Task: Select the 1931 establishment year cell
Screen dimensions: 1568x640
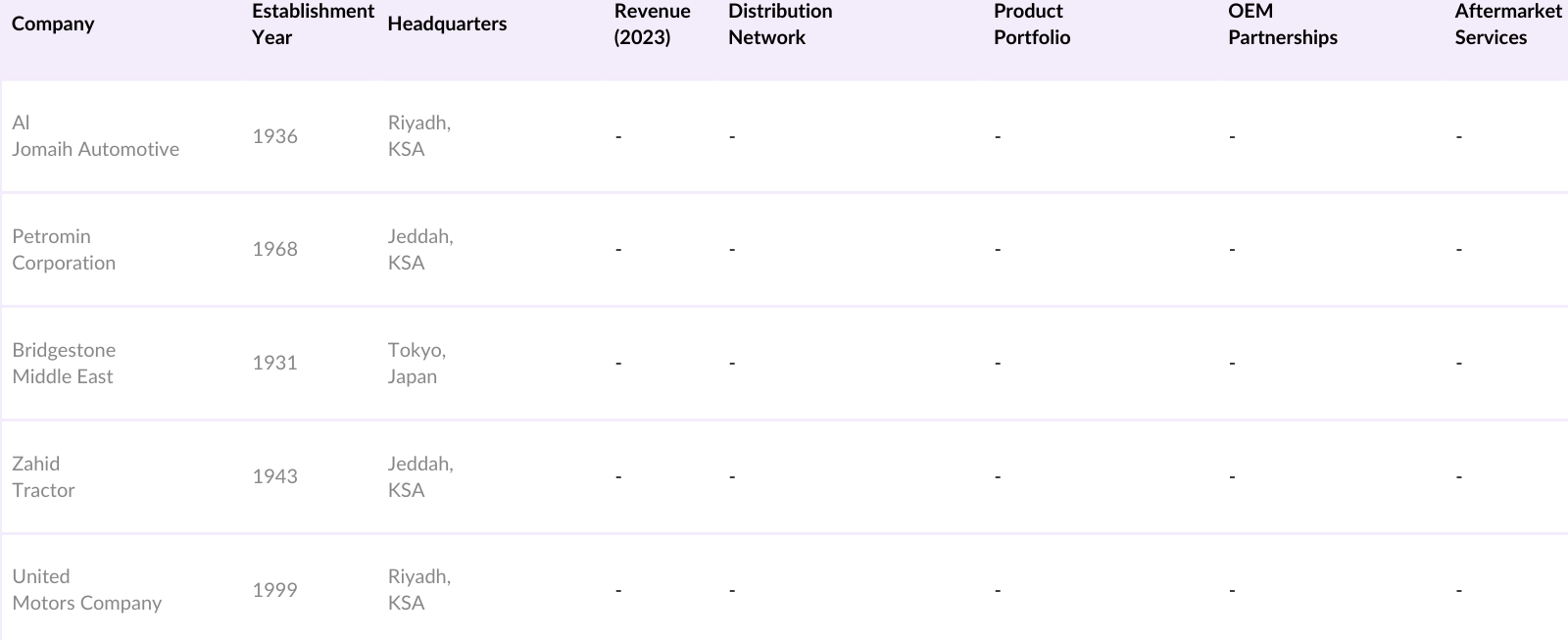Action: [x=274, y=363]
